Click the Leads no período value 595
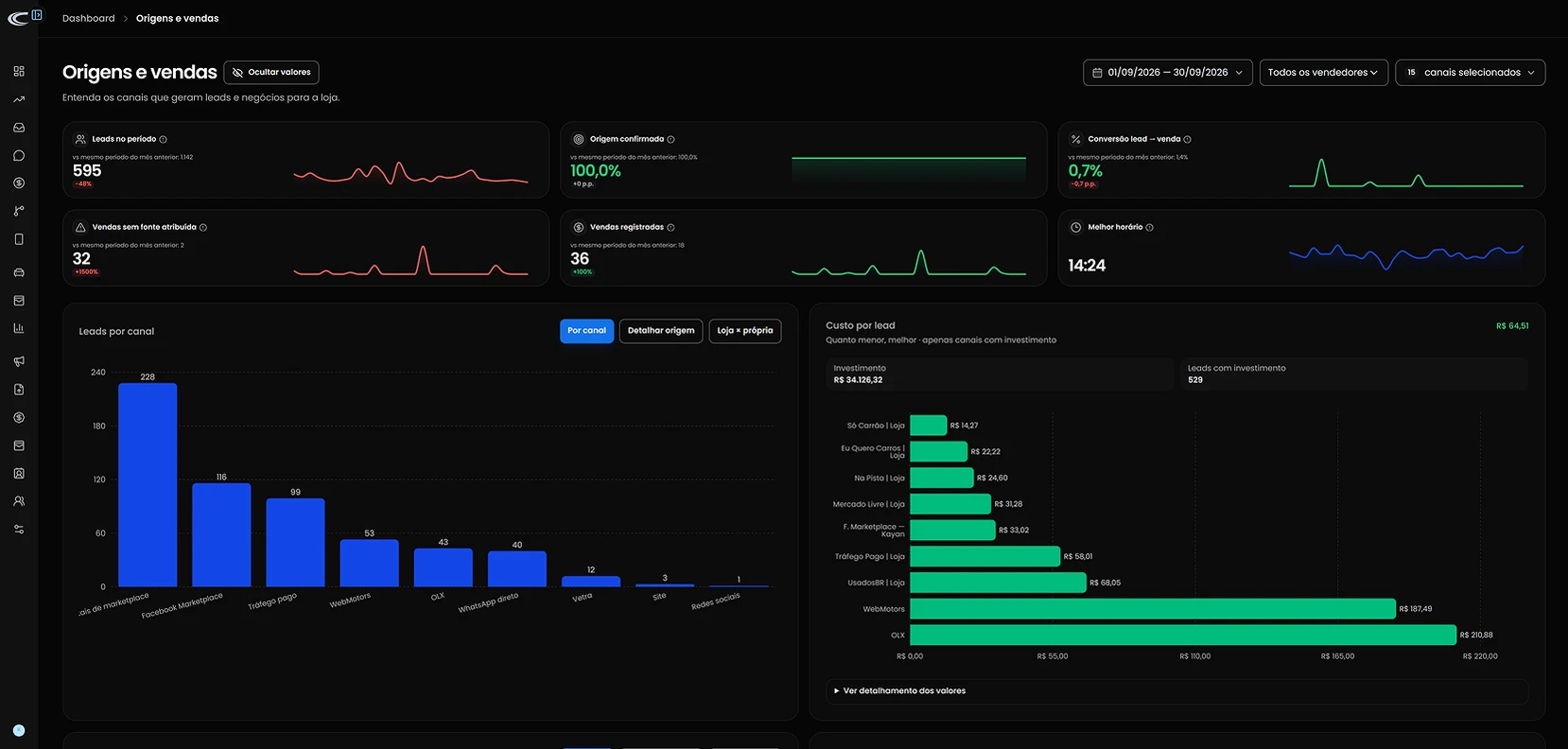 tap(87, 171)
